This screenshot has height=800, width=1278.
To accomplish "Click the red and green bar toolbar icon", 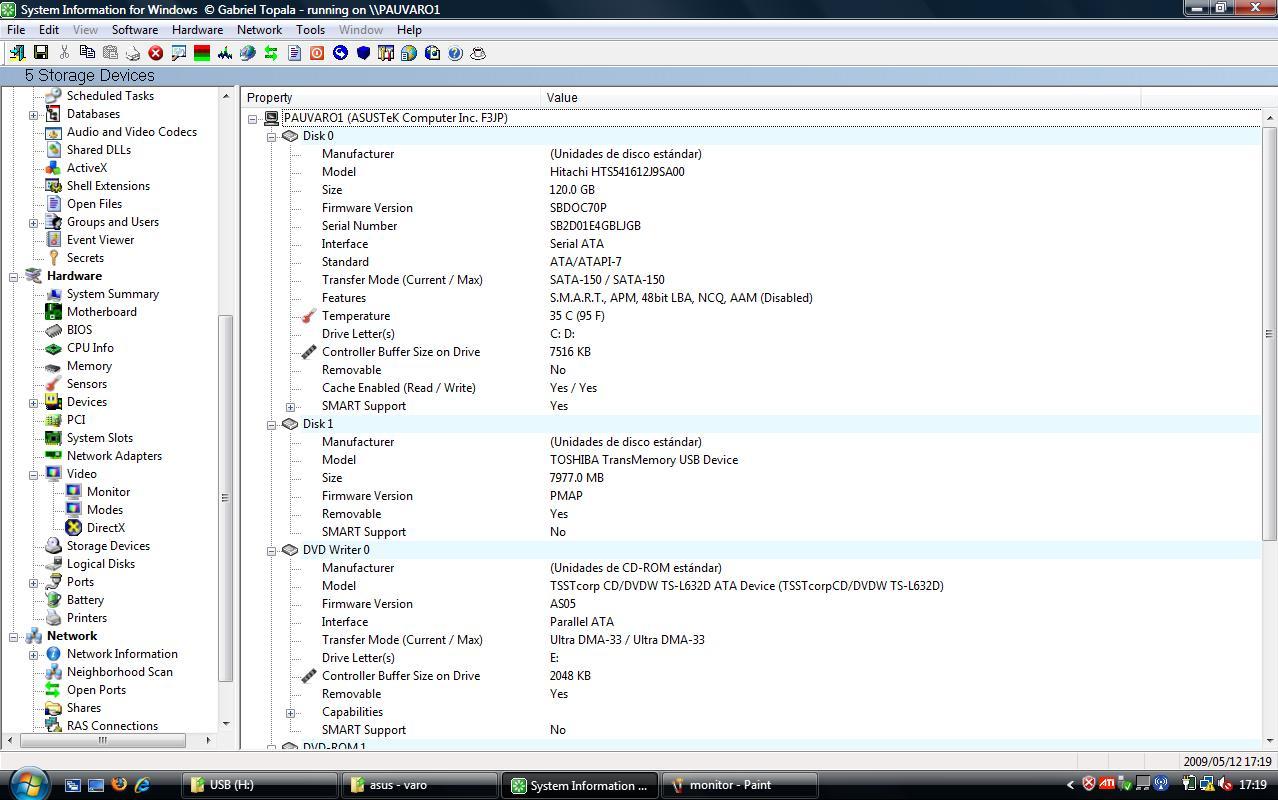I will (202, 52).
